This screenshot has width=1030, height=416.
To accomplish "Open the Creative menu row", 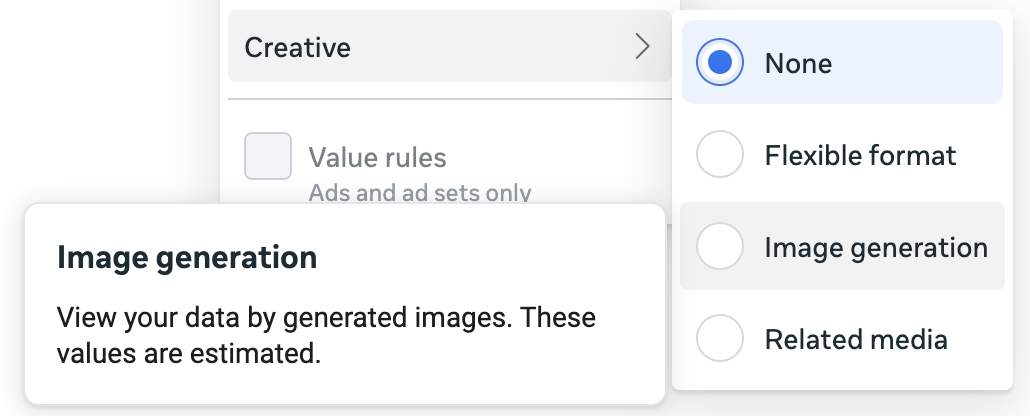I will click(x=449, y=46).
